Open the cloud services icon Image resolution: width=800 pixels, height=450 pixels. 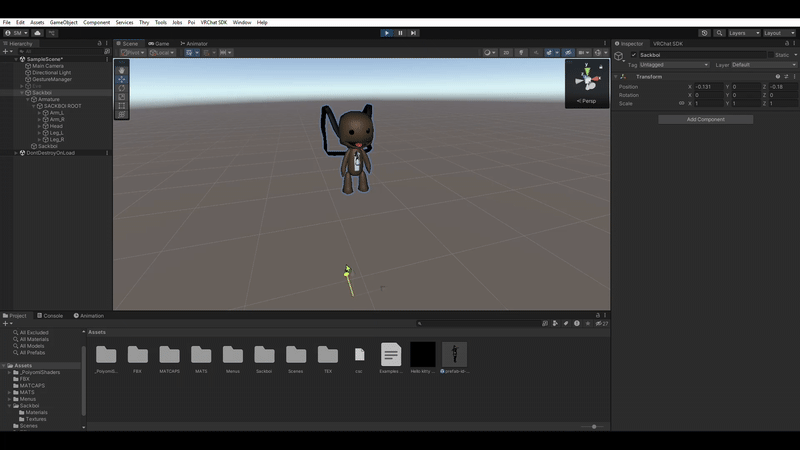[37, 33]
